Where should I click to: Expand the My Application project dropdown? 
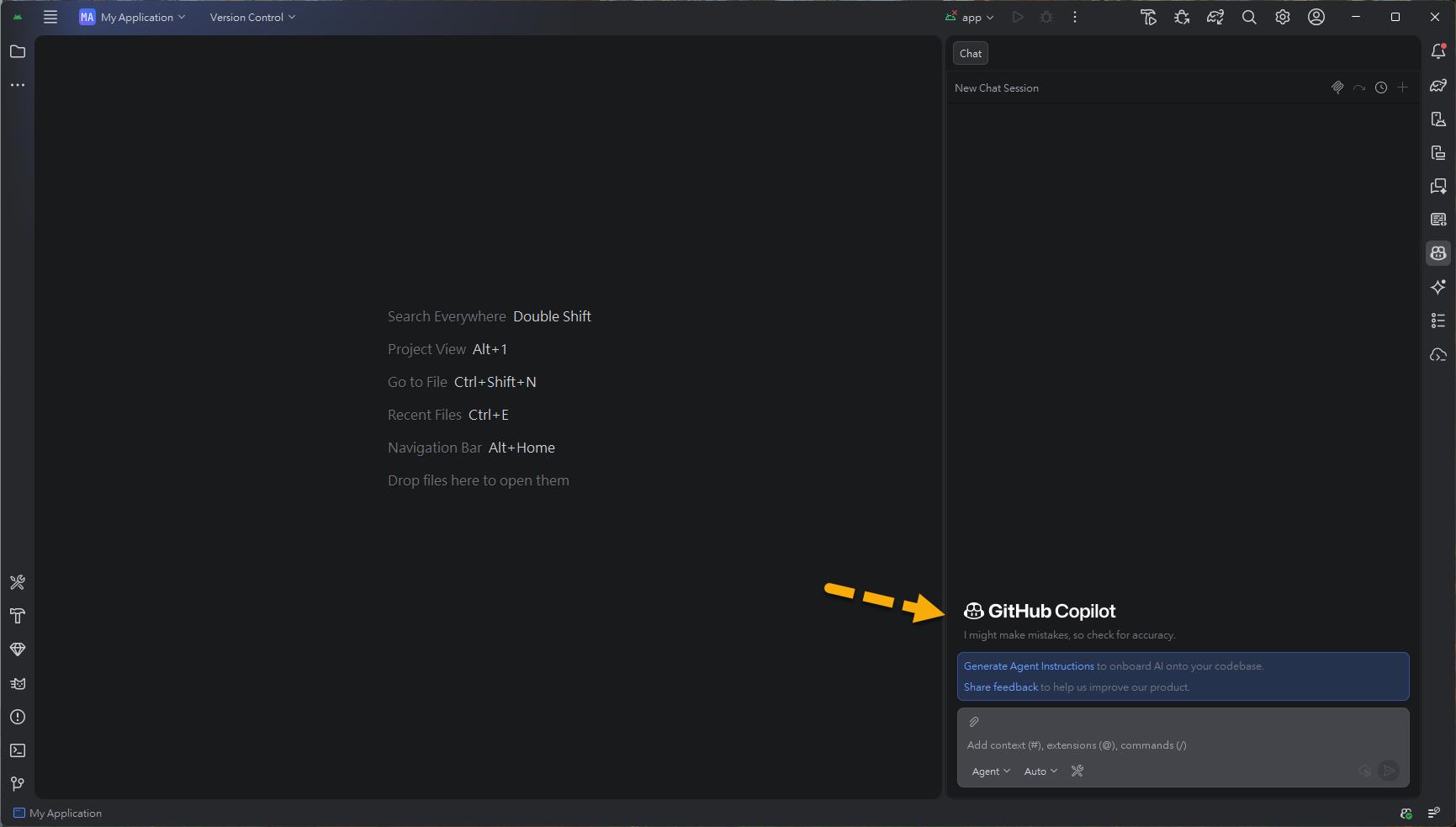pyautogui.click(x=132, y=17)
